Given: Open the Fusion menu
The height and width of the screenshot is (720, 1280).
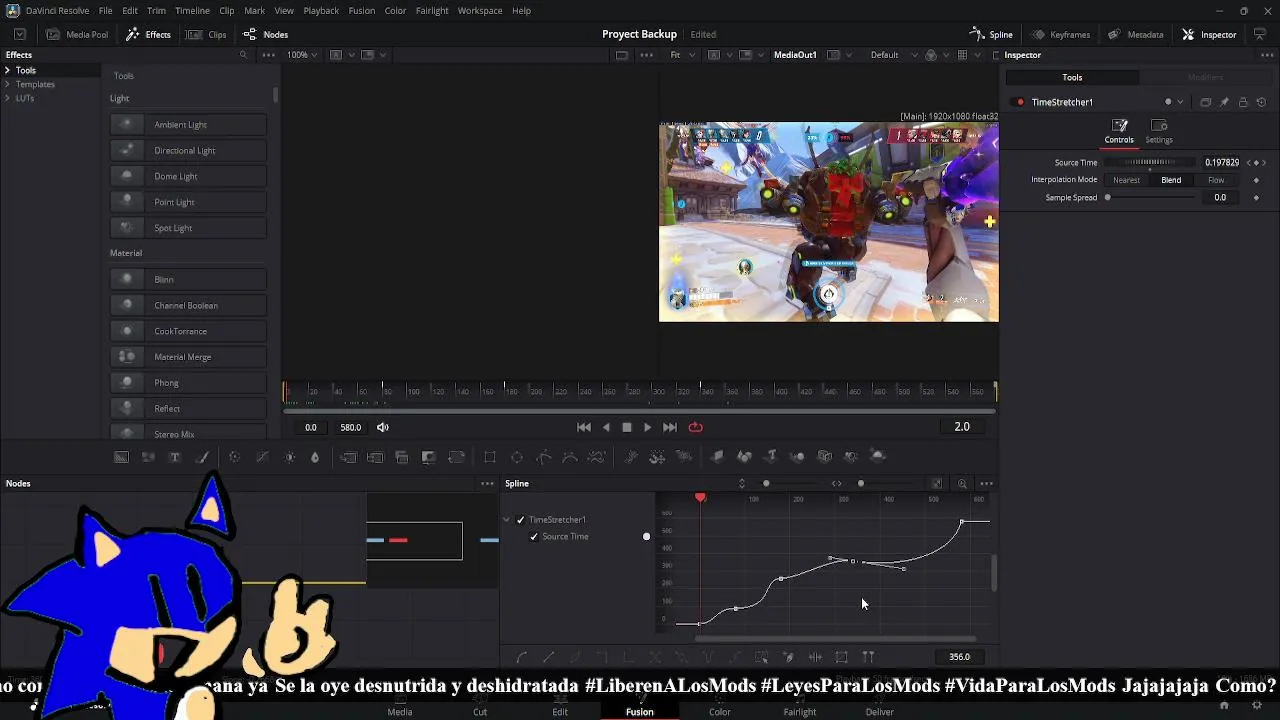Looking at the screenshot, I should click(362, 10).
